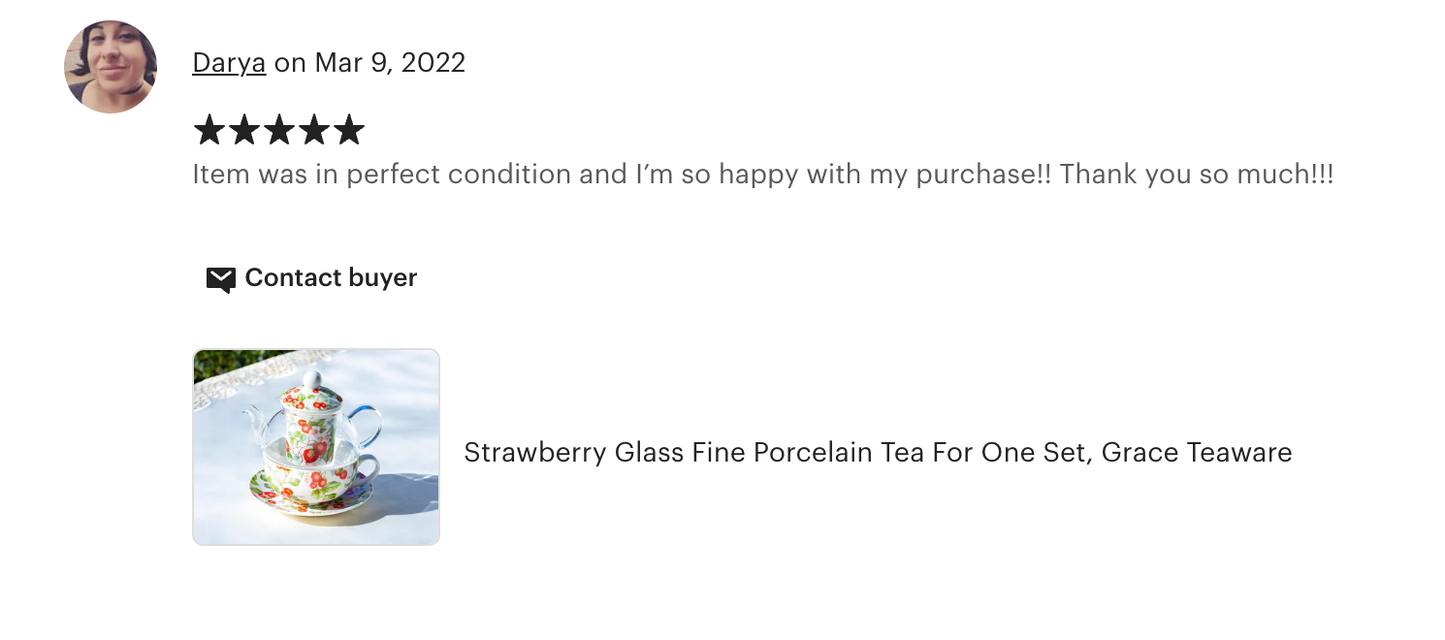Open the Strawberry tea set product thumbnail
1445x640 pixels.
point(316,447)
